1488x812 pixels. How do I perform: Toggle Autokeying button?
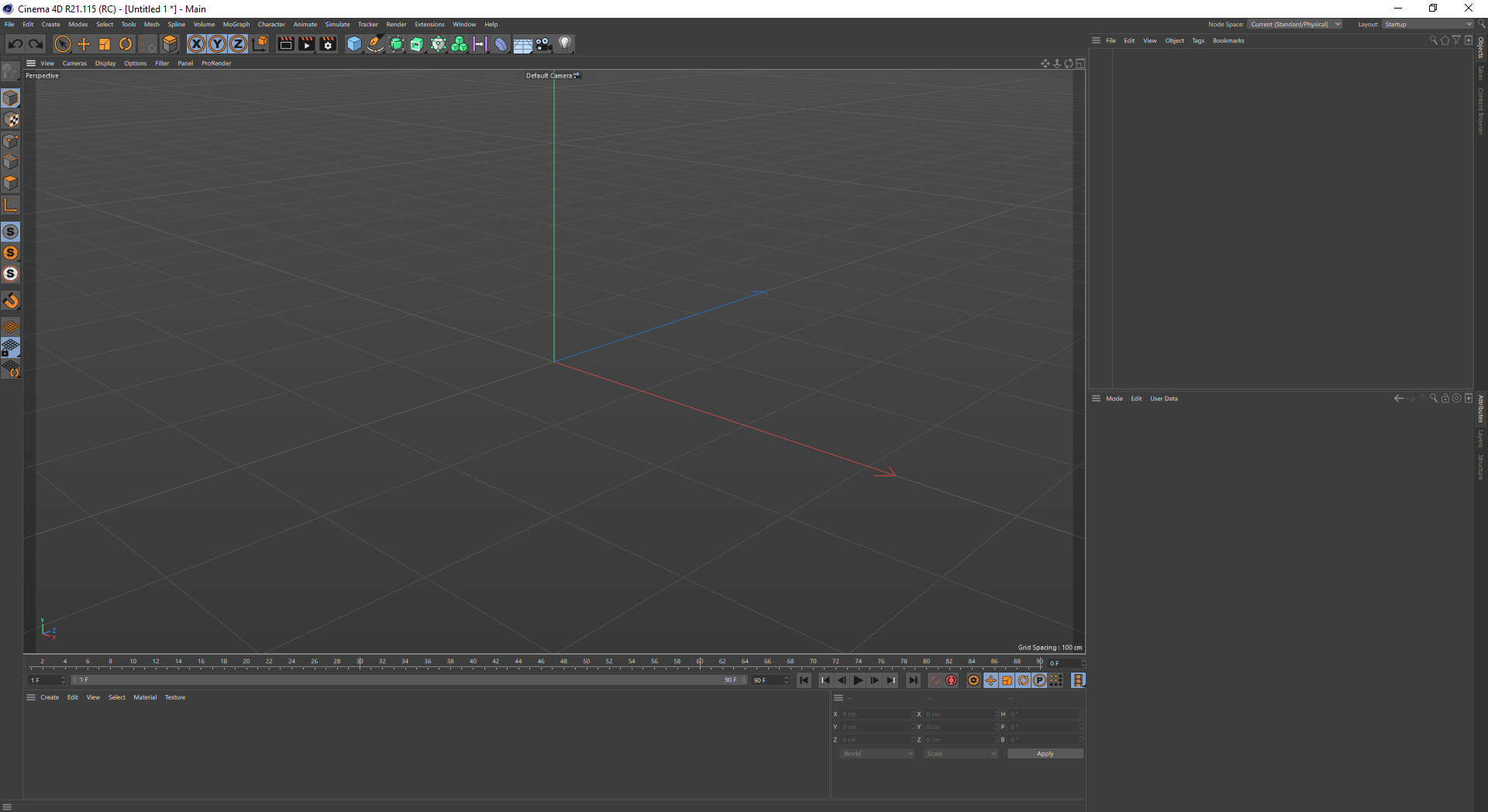click(x=952, y=680)
